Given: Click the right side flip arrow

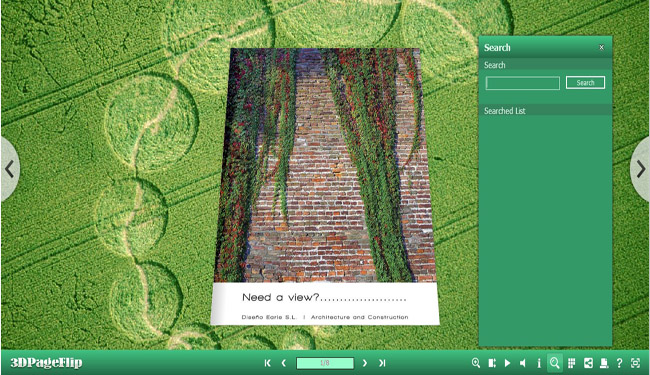Looking at the screenshot, I should [x=640, y=169].
